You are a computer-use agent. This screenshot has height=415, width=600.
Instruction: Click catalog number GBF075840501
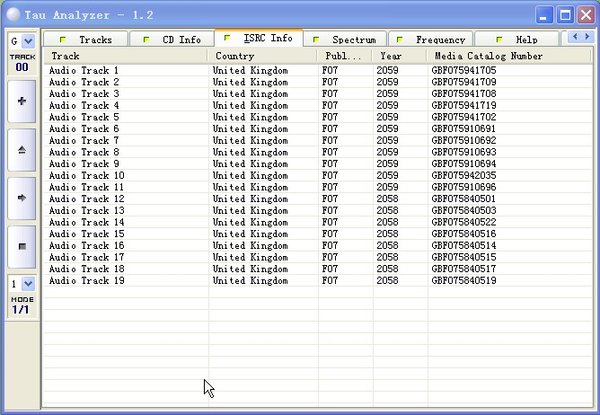click(464, 199)
